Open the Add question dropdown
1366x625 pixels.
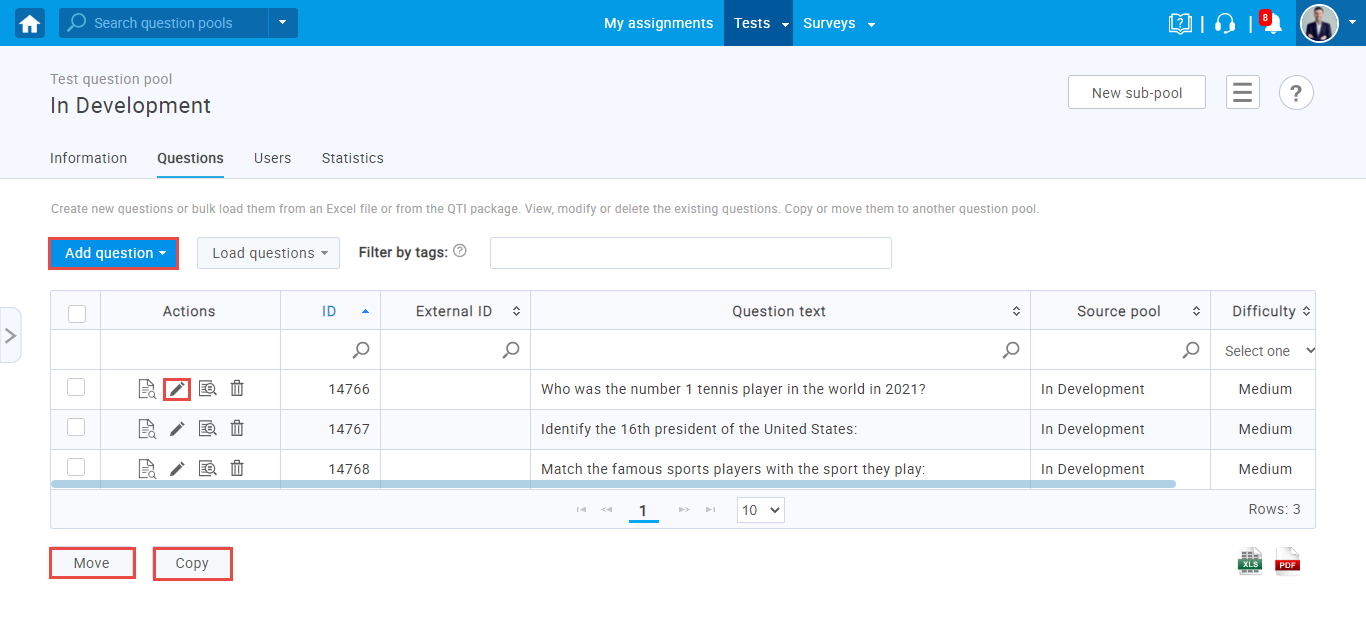(114, 253)
